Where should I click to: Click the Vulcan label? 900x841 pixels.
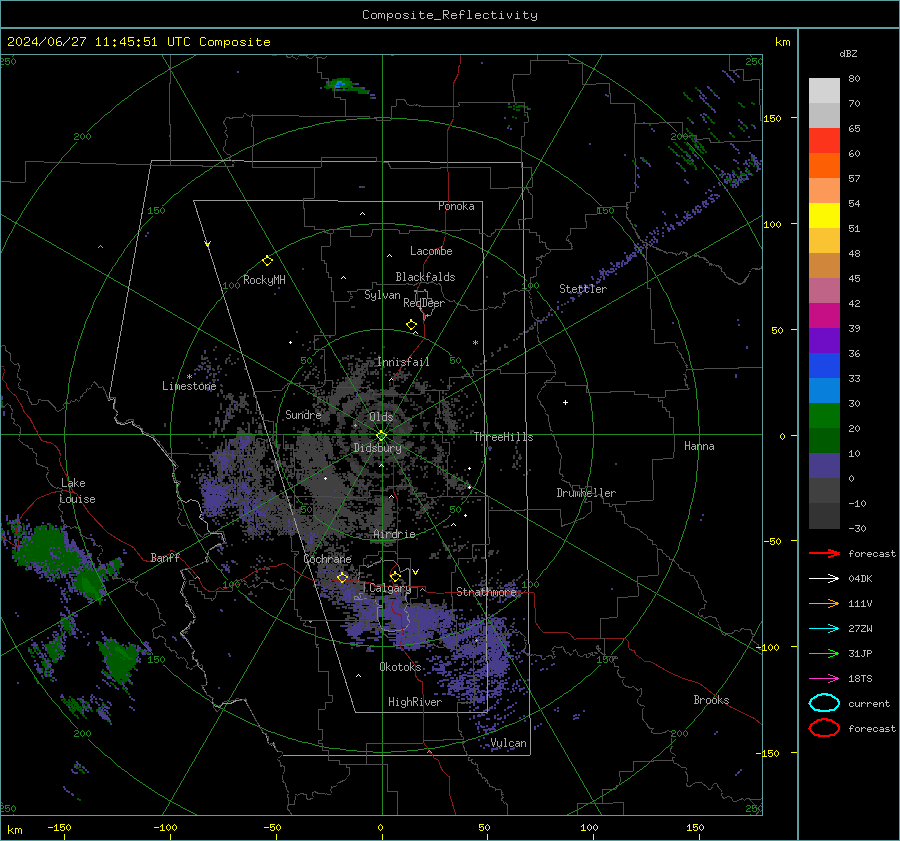click(508, 743)
